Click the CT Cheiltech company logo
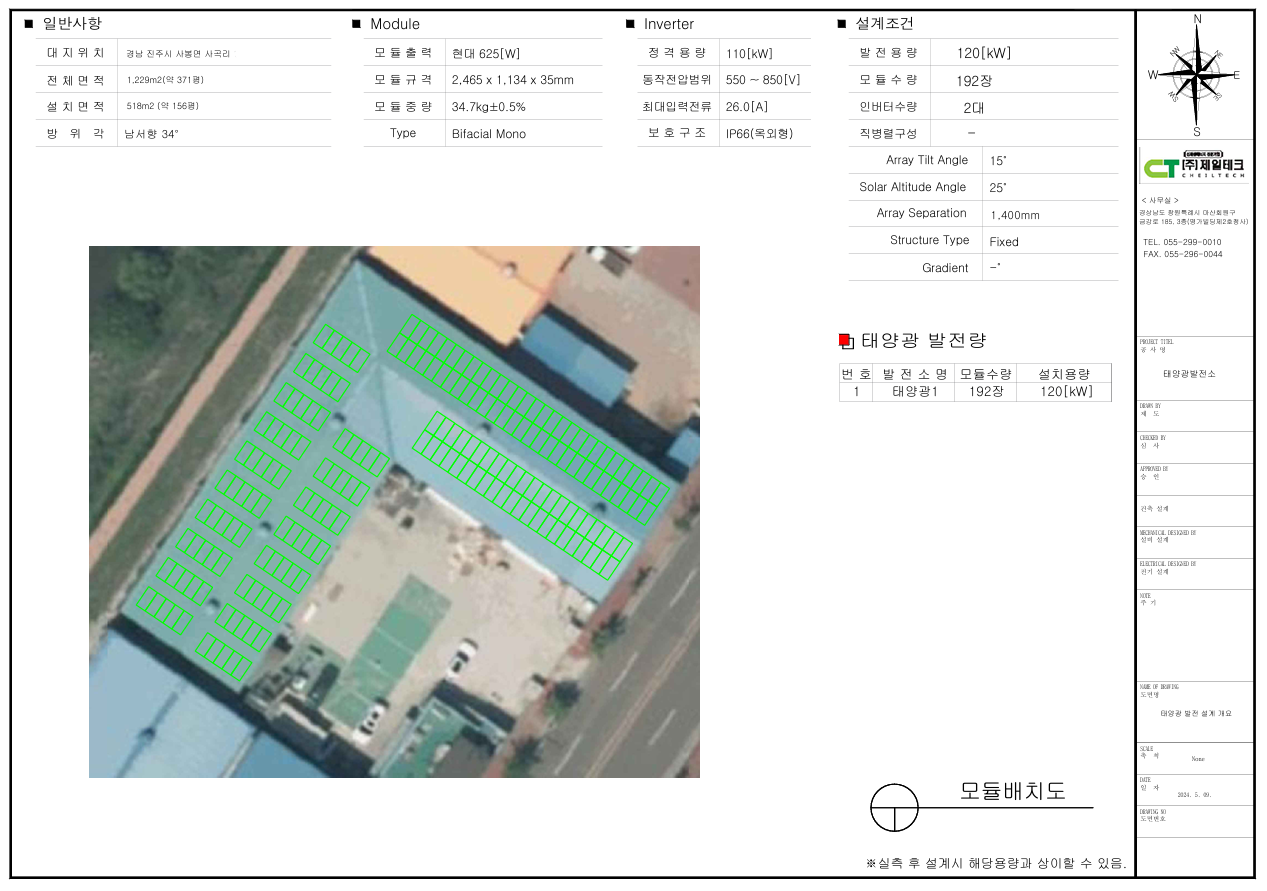 (1195, 165)
